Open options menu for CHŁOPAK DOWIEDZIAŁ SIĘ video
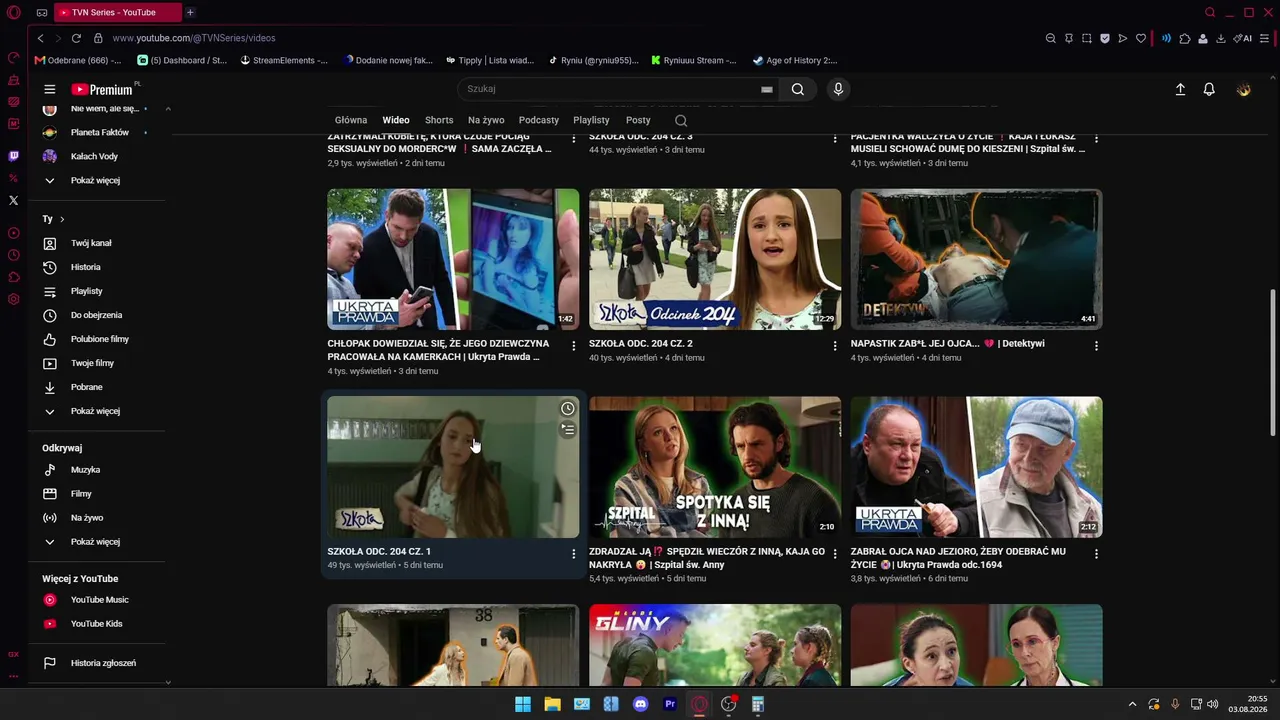 pos(573,346)
